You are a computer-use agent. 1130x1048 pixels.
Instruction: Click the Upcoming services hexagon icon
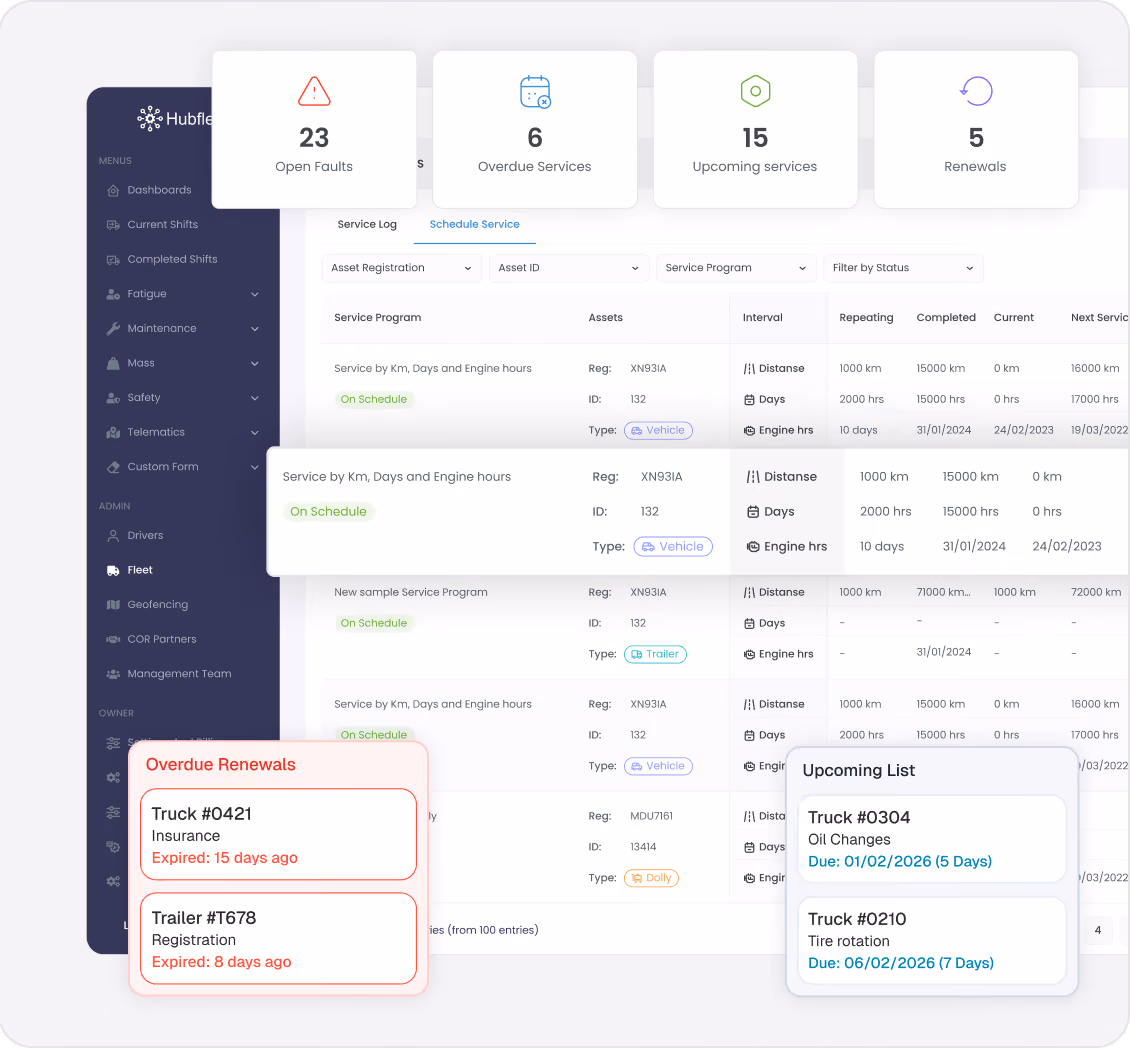pyautogui.click(x=755, y=91)
